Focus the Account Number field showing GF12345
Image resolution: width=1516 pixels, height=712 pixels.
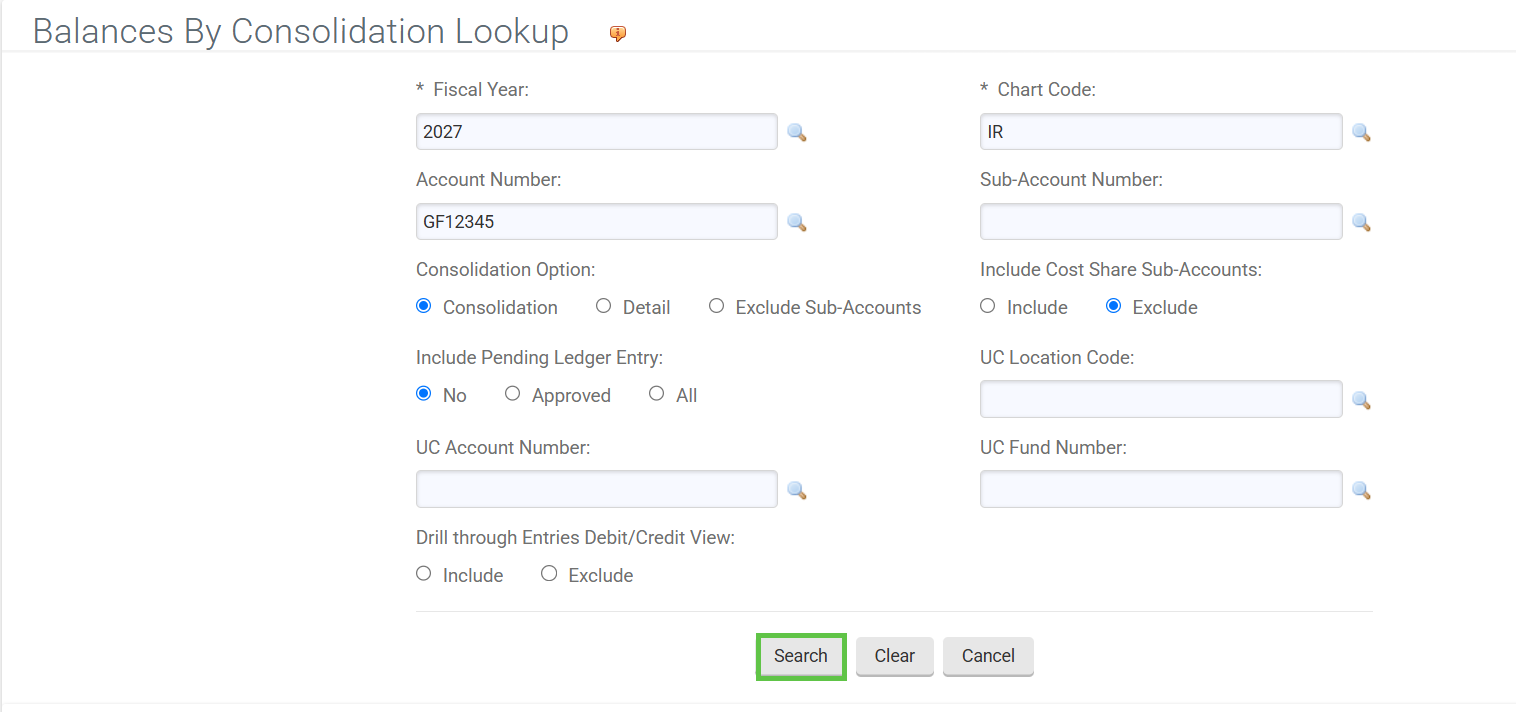point(596,222)
